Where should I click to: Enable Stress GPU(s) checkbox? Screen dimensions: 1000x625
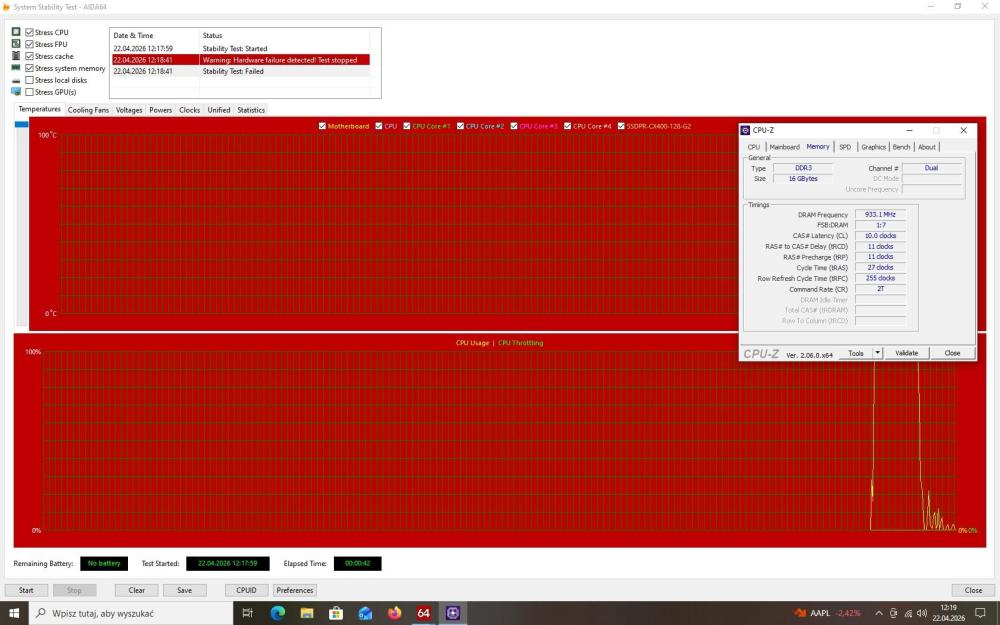[29, 92]
